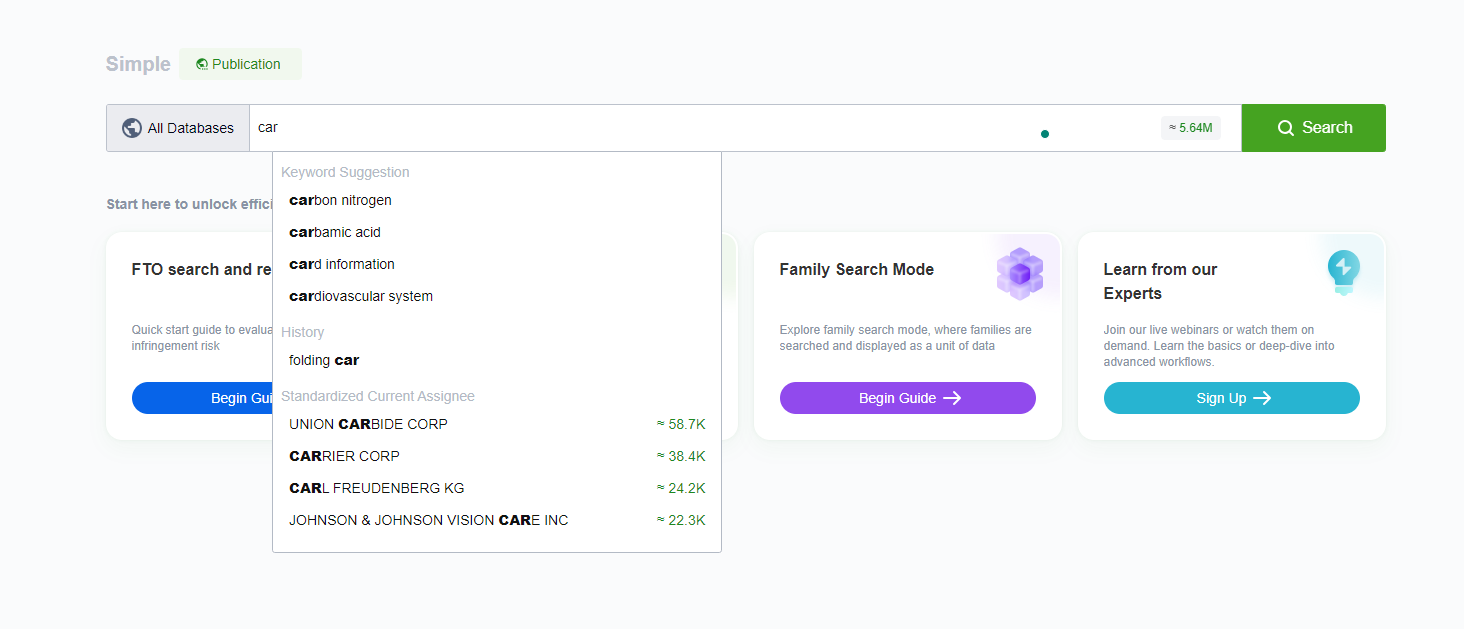This screenshot has width=1464, height=629.
Task: Click the globe icon beside All Databases
Action: pos(131,128)
